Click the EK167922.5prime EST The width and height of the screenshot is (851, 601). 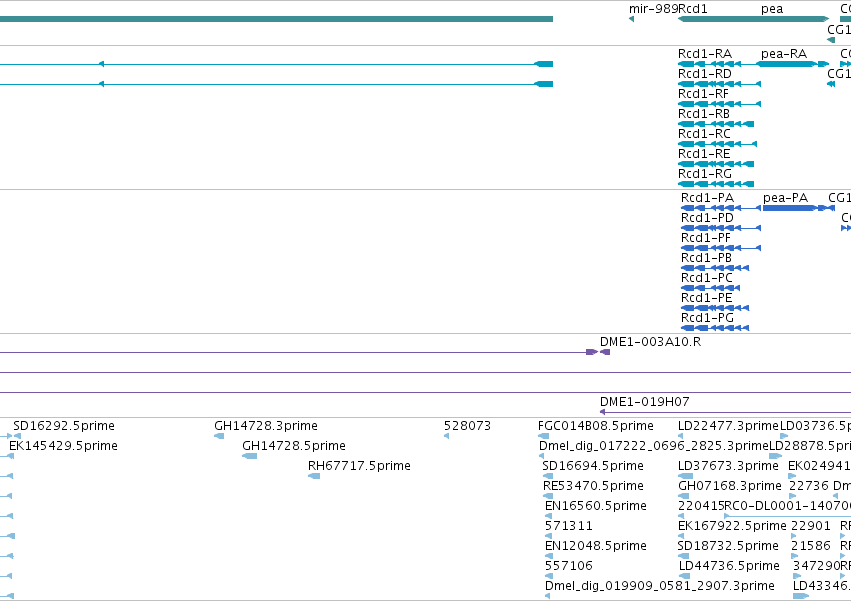tap(681, 536)
